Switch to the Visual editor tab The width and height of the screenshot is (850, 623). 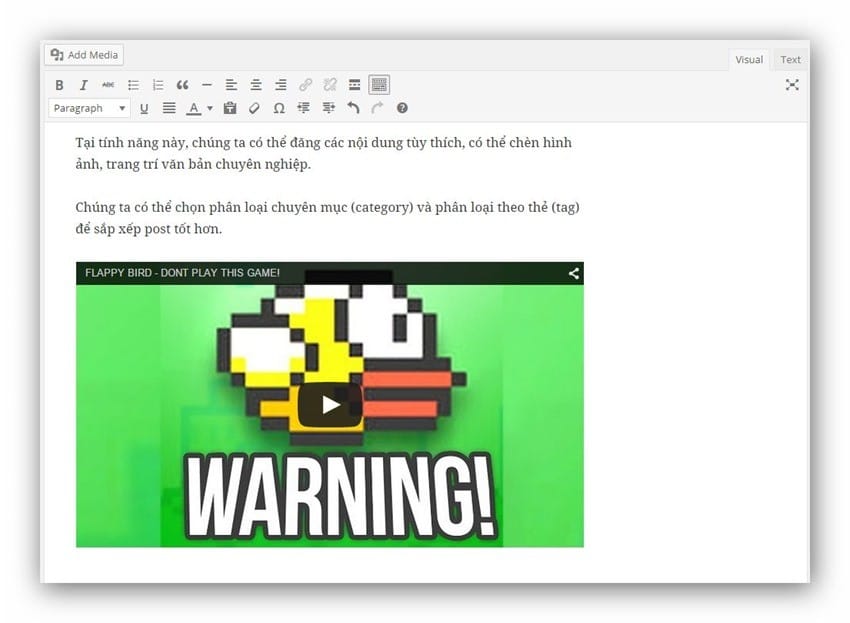point(749,60)
